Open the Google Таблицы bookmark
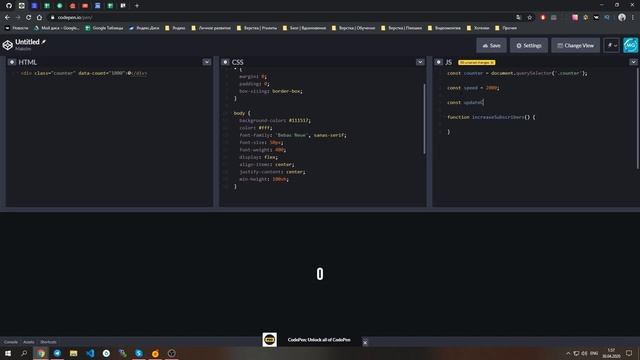The height and width of the screenshot is (360, 640). pos(104,28)
